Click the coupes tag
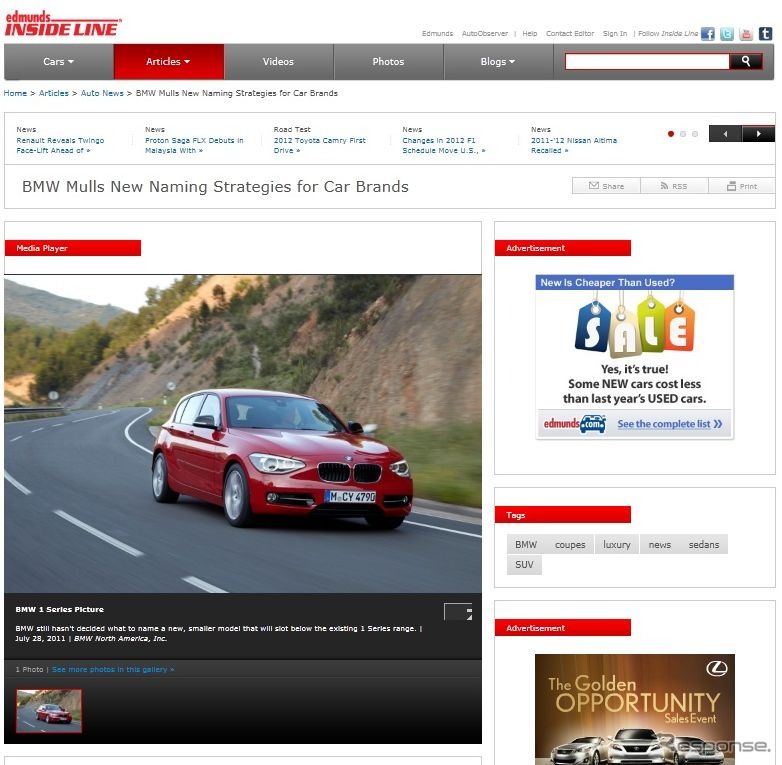 570,545
